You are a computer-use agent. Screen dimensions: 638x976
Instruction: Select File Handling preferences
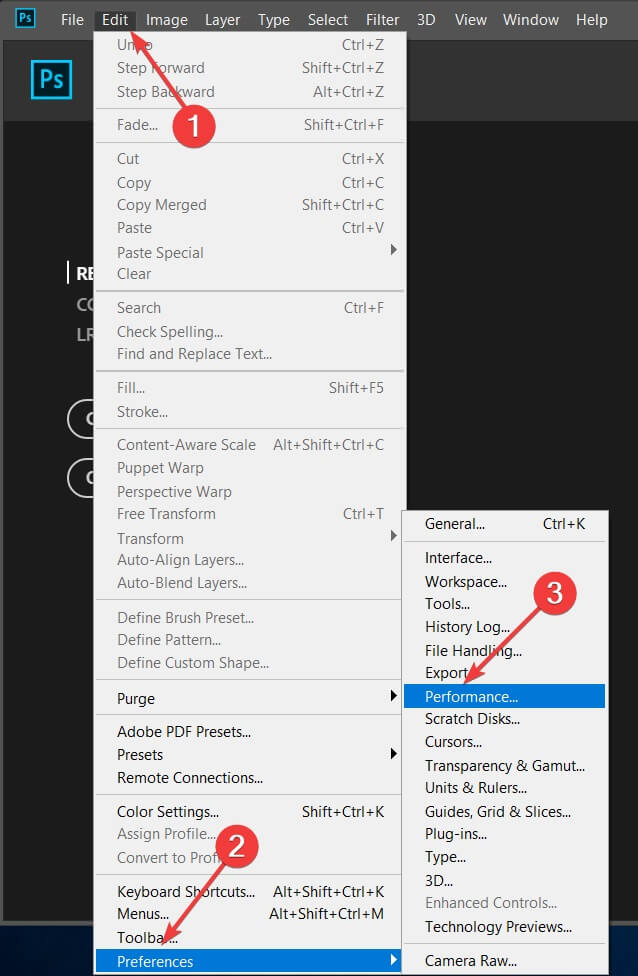pos(505,650)
